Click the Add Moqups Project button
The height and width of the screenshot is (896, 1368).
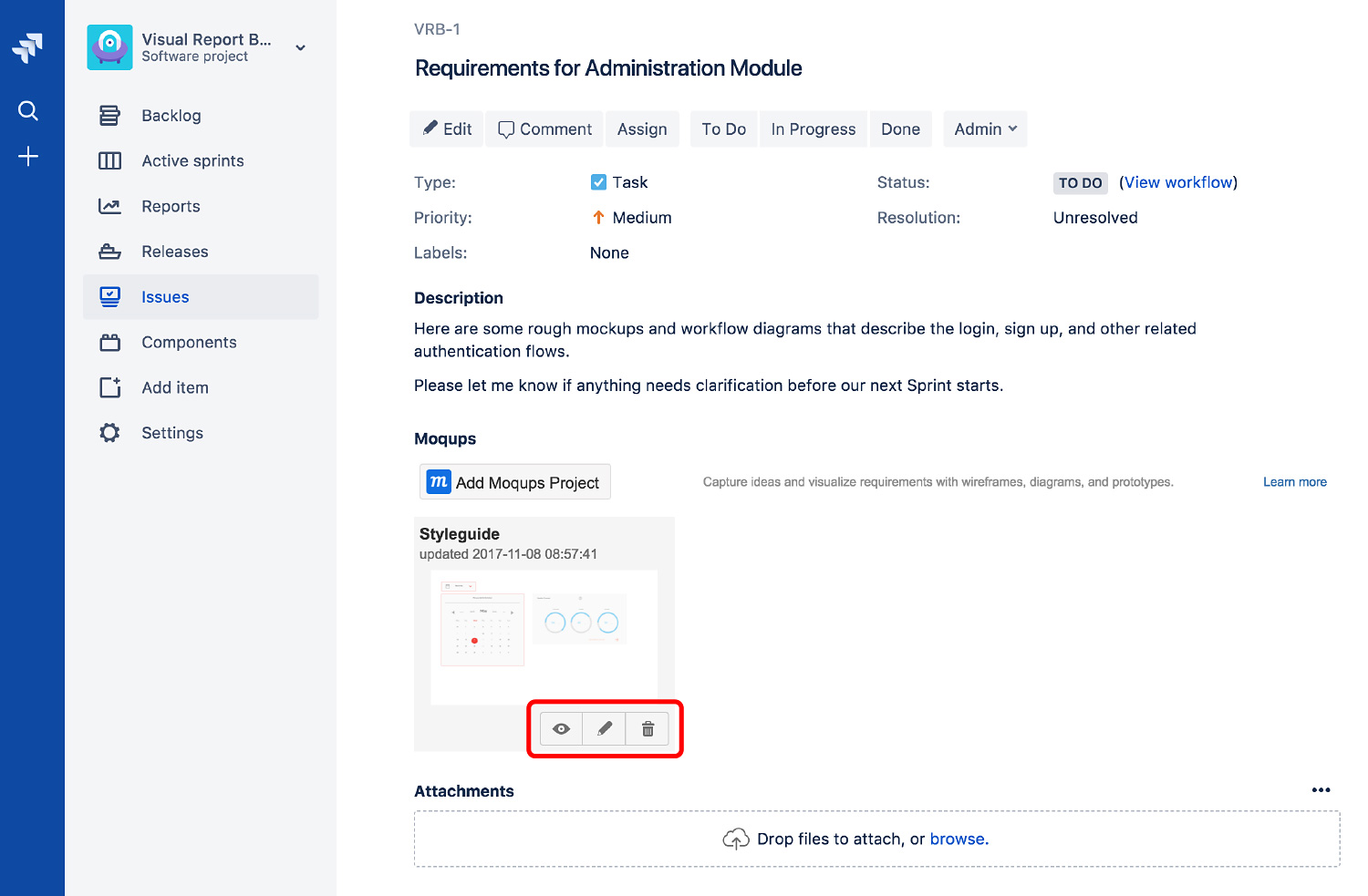coord(514,481)
